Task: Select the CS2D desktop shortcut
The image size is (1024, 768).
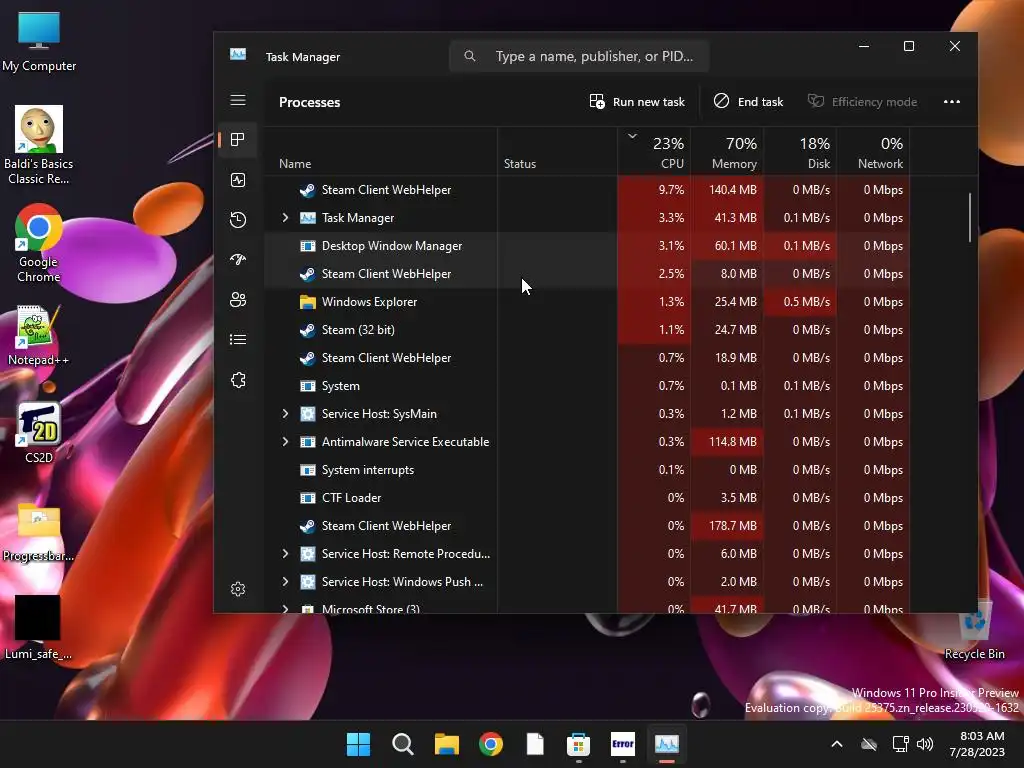Action: (x=39, y=432)
